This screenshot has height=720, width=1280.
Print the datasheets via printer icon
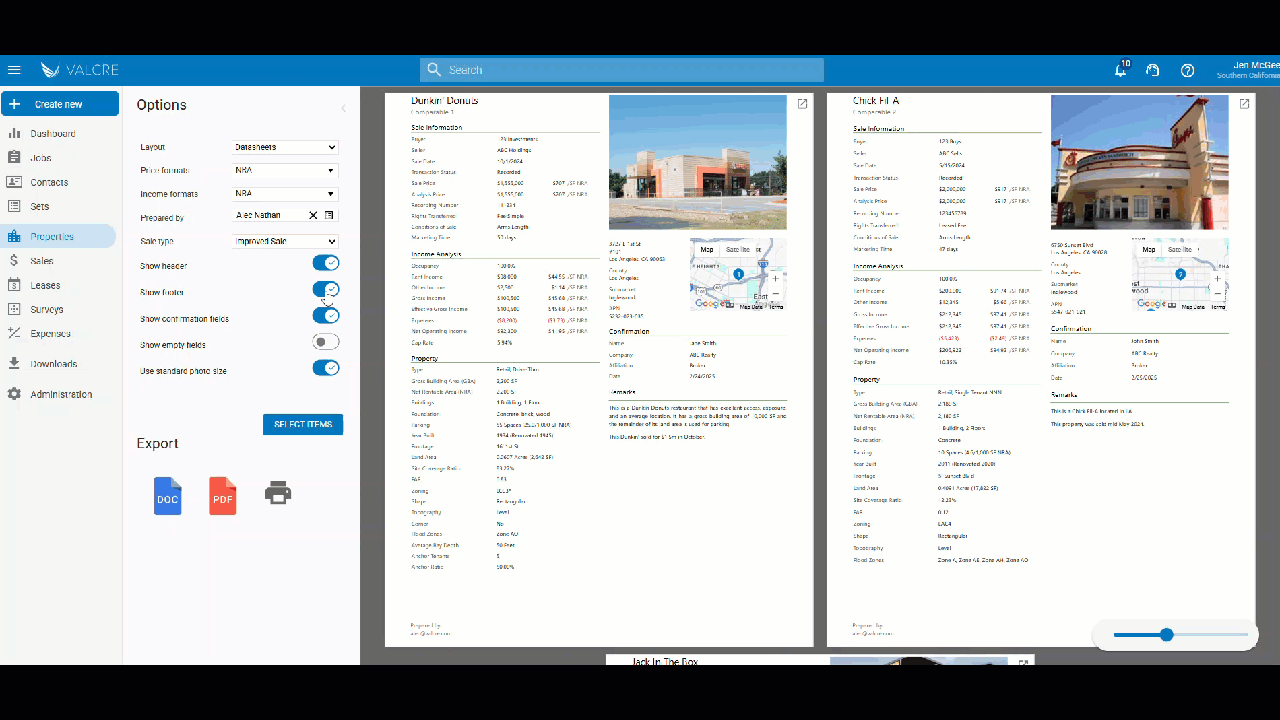tap(278, 493)
